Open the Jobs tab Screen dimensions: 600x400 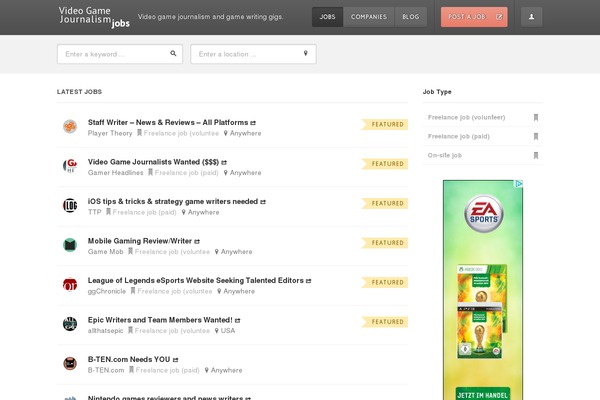327,17
